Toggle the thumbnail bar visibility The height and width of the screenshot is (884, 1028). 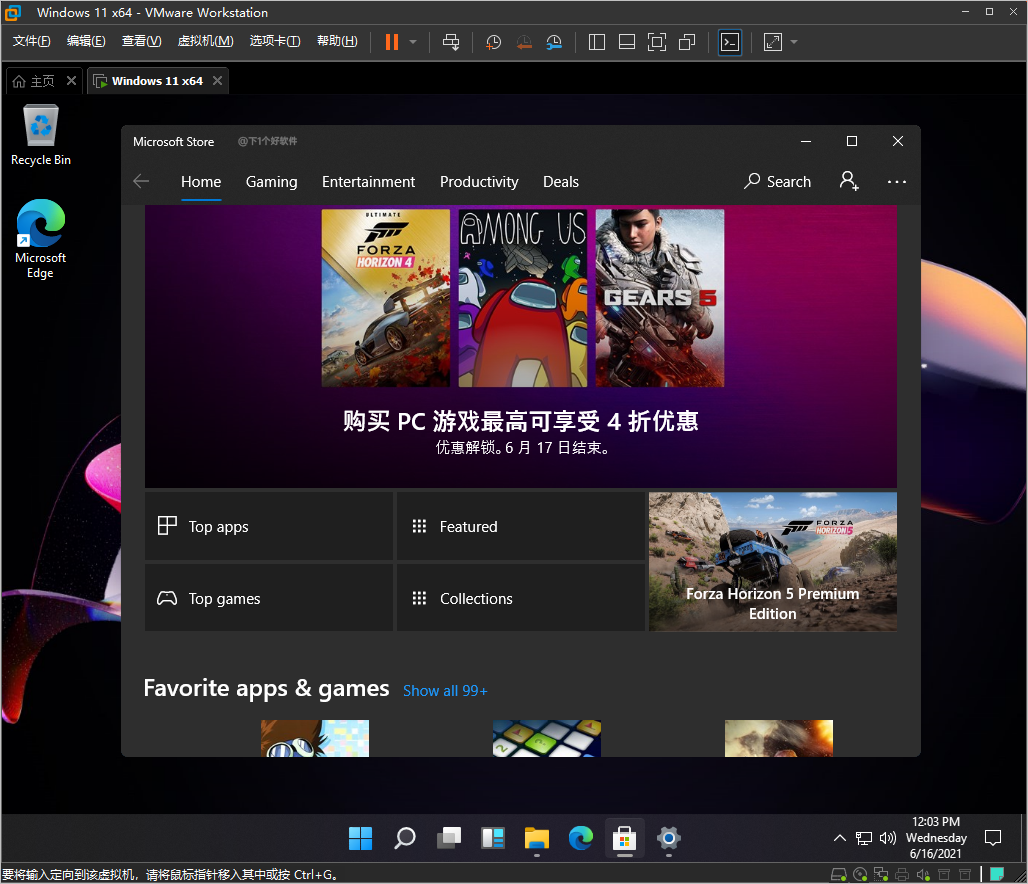pyautogui.click(x=627, y=42)
